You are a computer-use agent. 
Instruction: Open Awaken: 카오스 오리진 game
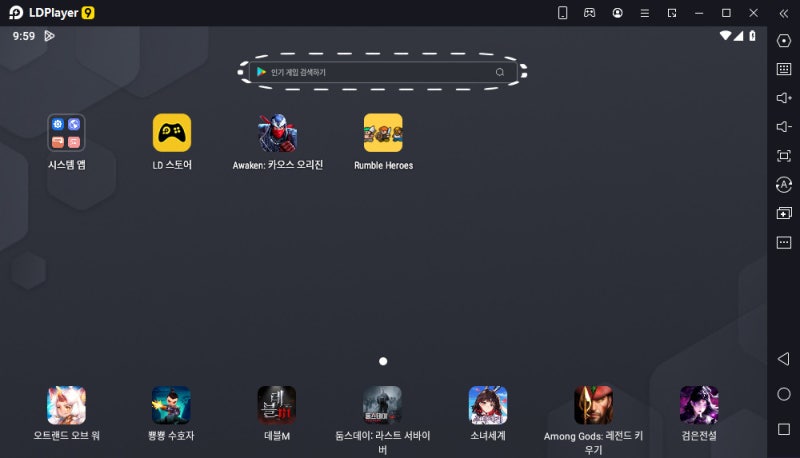tap(277, 133)
